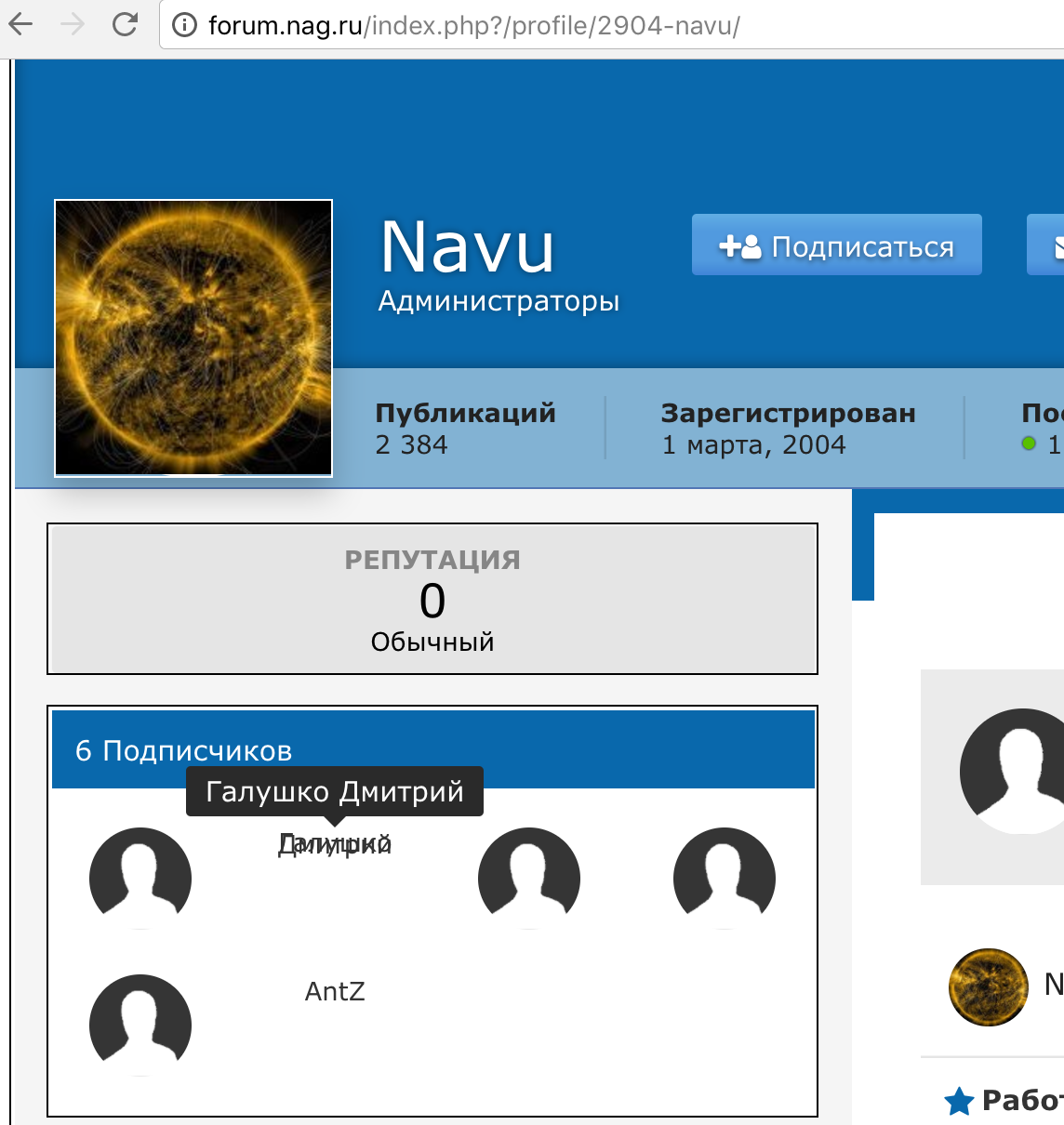Click the Зарегистрирован 1 марта, 2004 entry

tap(788, 429)
